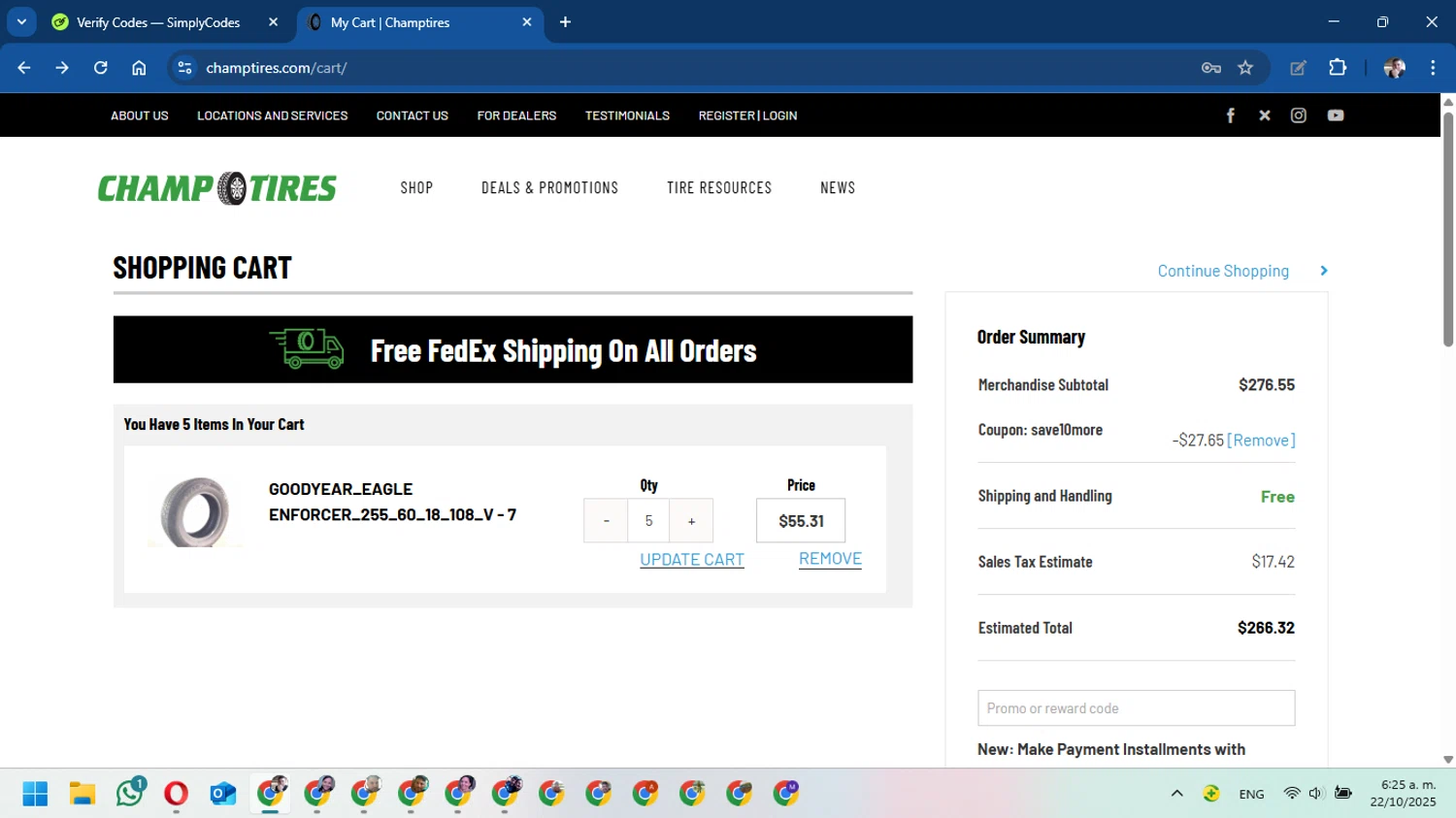The height and width of the screenshot is (818, 1456).
Task: Decrease quantity with the minus button
Action: point(606,521)
